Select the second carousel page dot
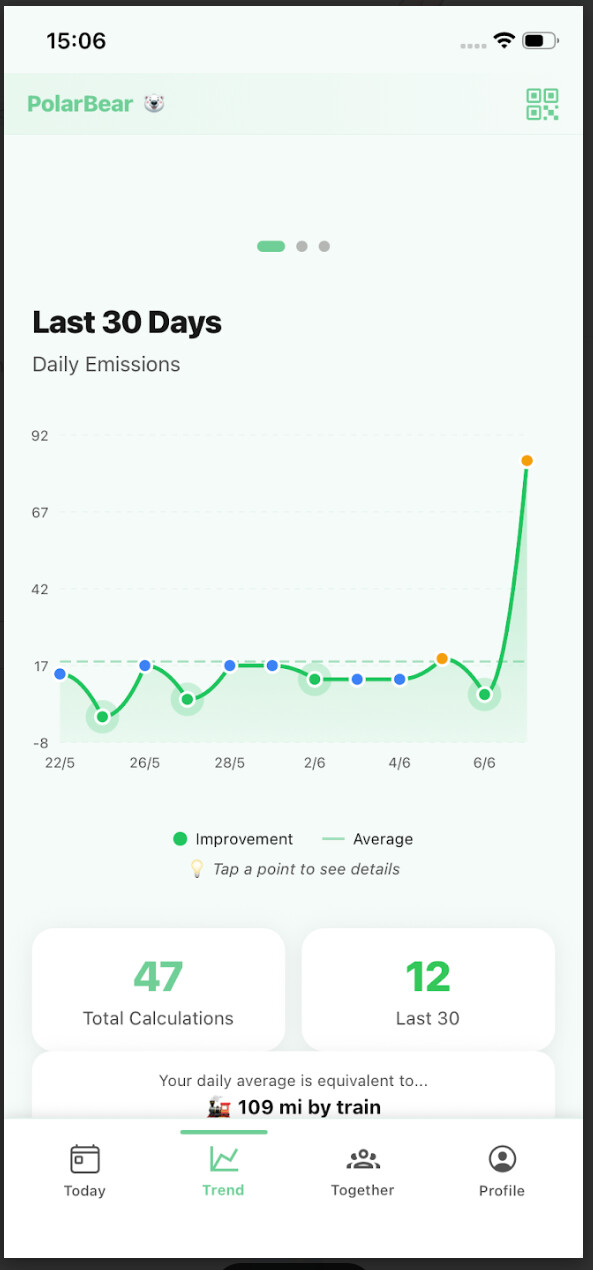Viewport: 593px width, 1270px height. pos(301,246)
